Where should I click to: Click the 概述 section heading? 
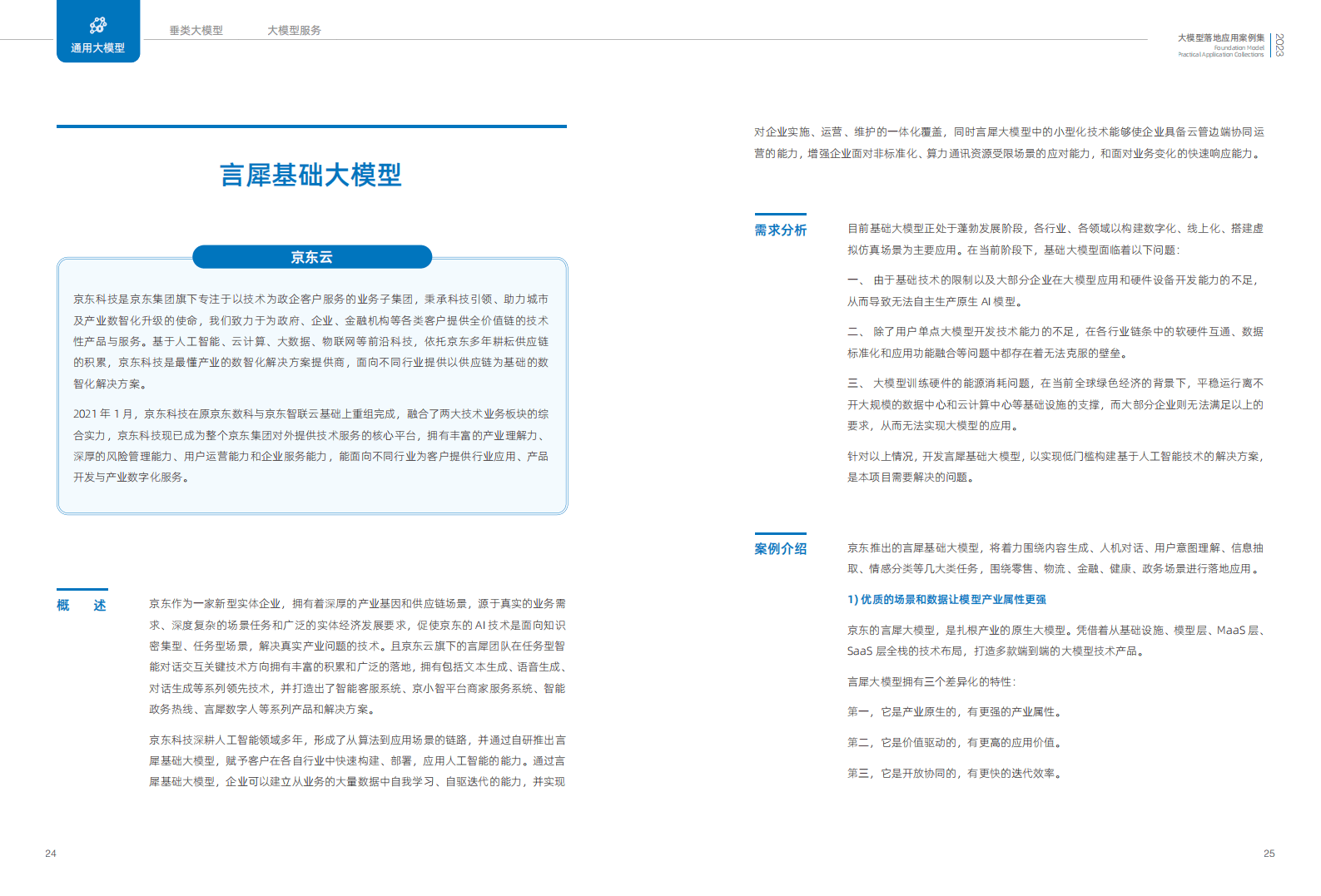click(x=82, y=605)
